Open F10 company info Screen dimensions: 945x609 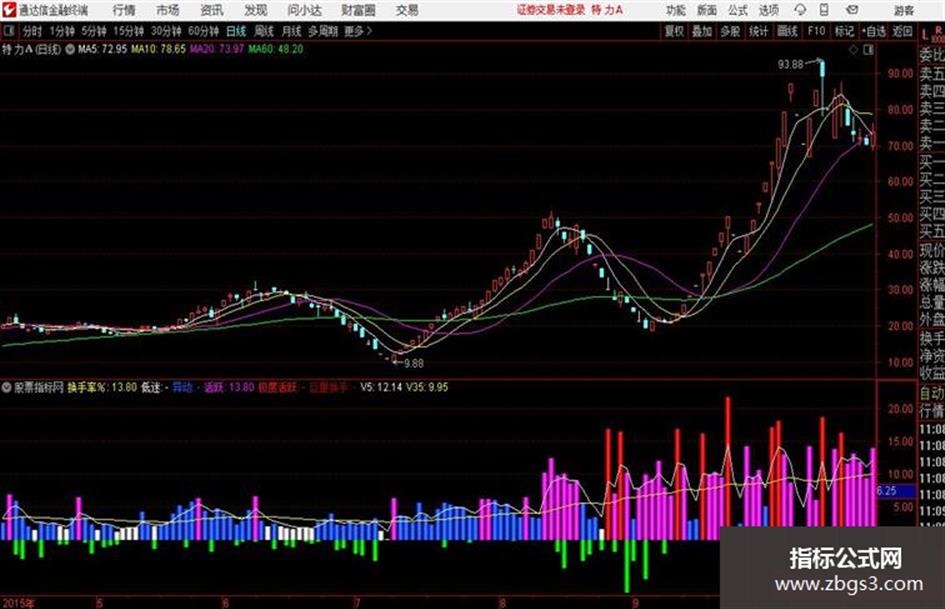point(816,31)
